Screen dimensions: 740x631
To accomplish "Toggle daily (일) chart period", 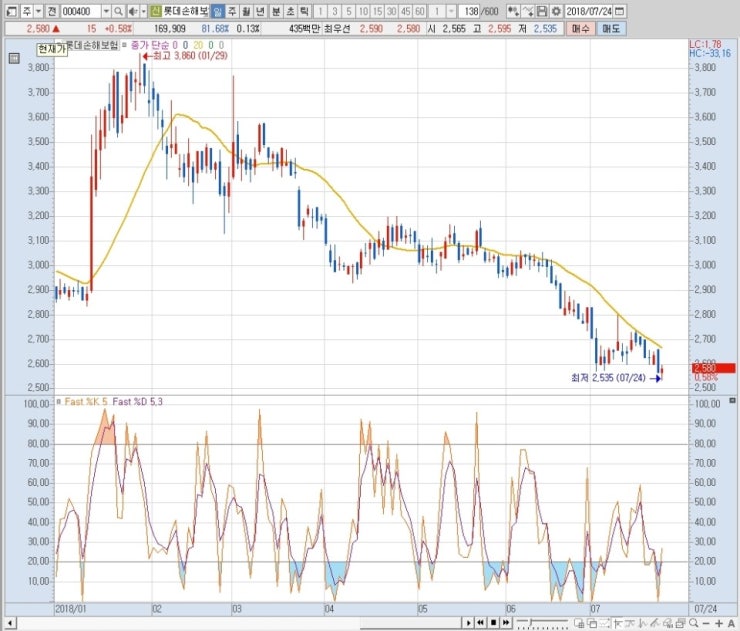I will coord(218,11).
